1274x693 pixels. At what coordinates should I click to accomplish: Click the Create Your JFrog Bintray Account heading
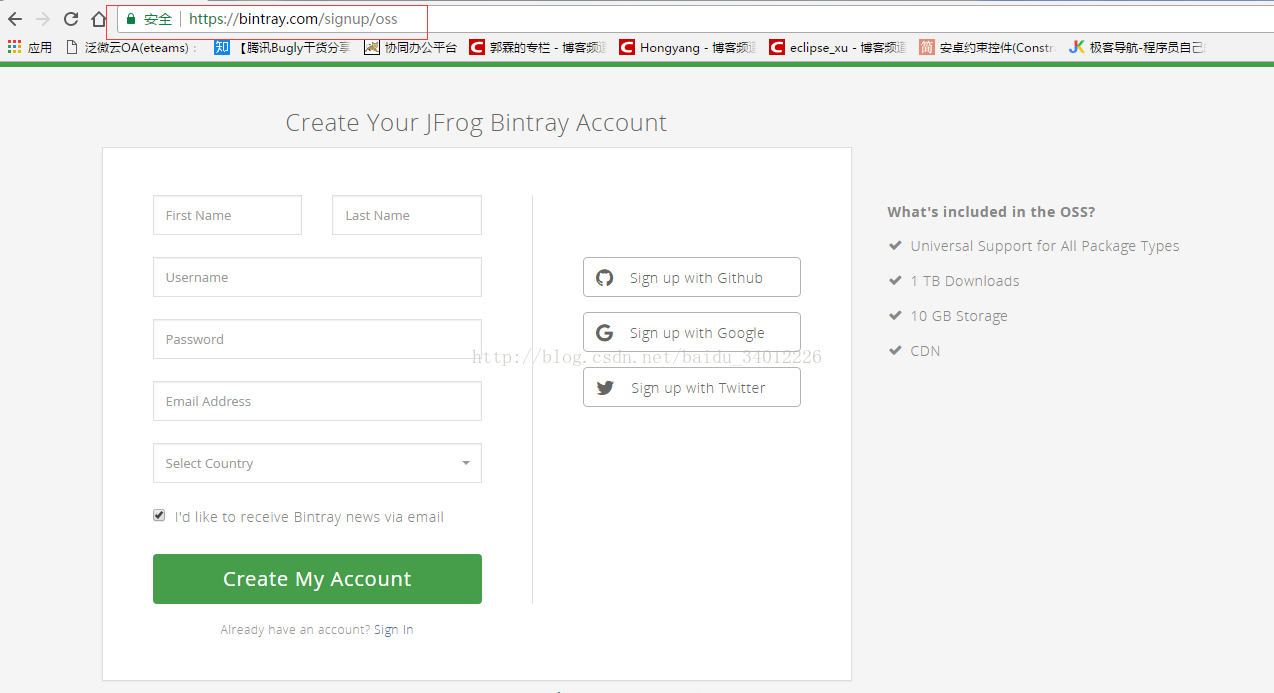[476, 123]
